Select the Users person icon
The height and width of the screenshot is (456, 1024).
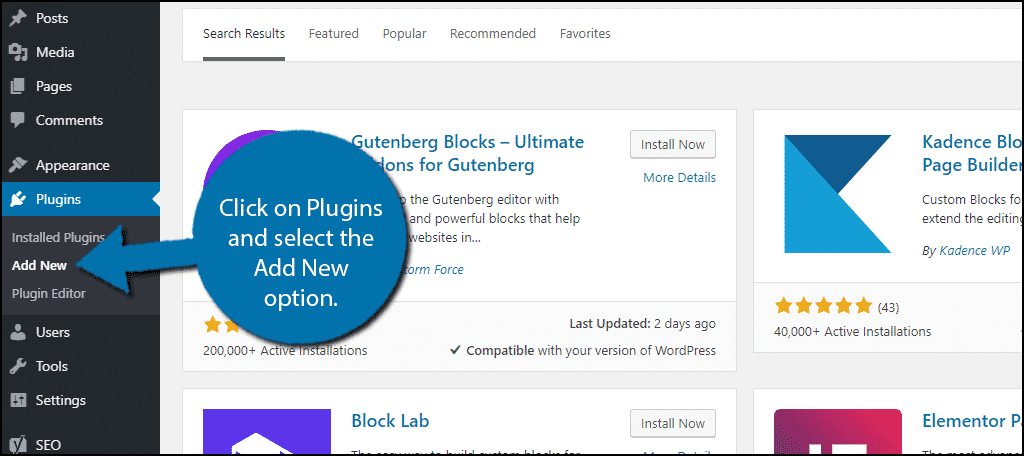18,332
